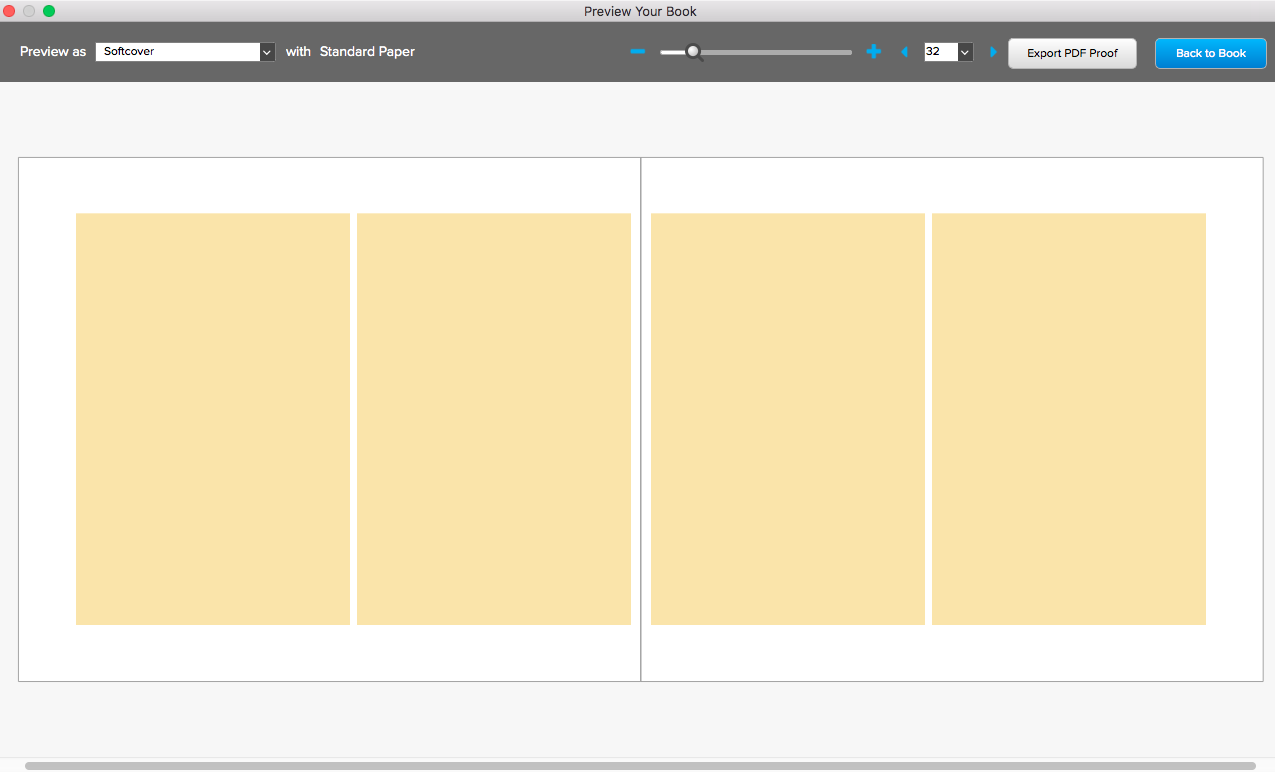The width and height of the screenshot is (1275, 772).
Task: Click the Standard Paper label
Action: coord(367,51)
